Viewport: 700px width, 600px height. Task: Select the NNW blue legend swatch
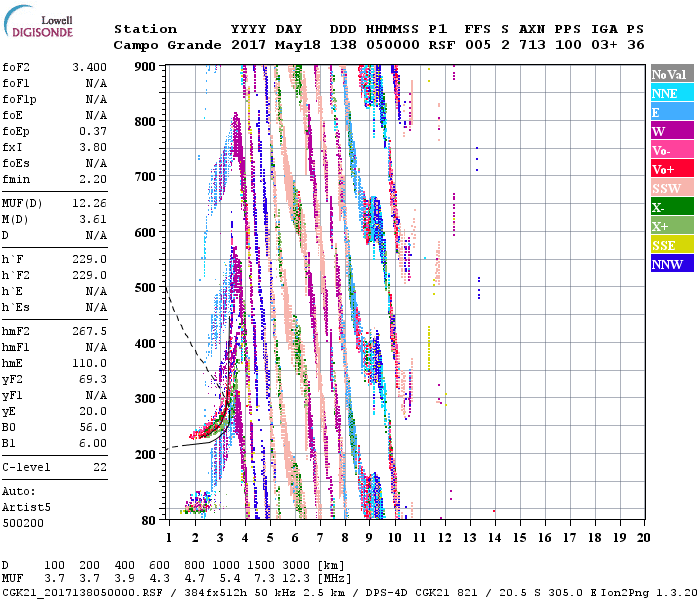pos(672,263)
